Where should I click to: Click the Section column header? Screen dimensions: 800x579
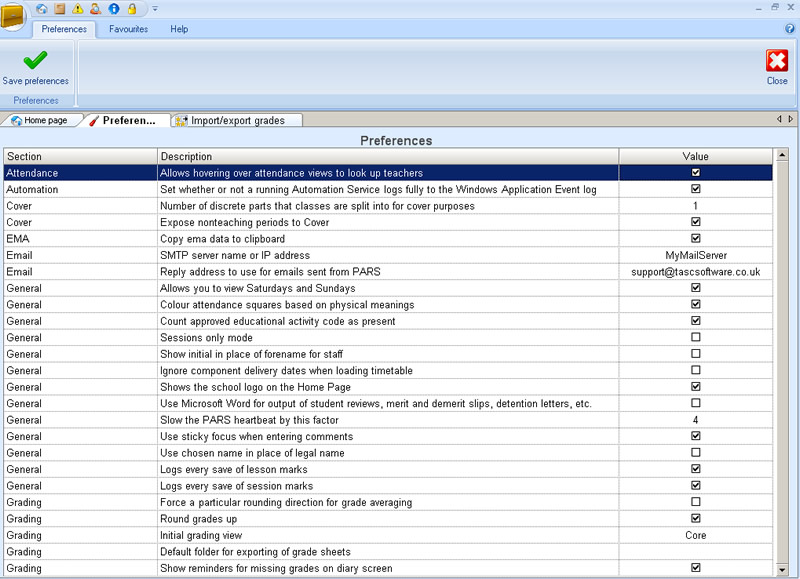tap(81, 156)
